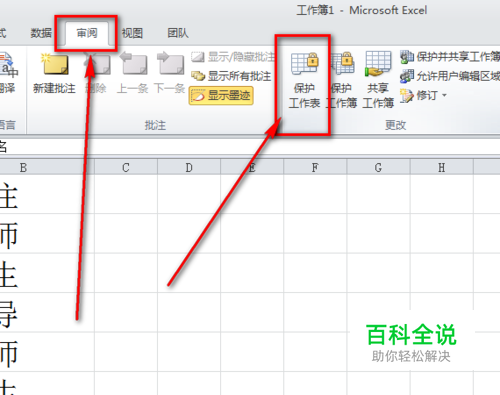Switch to the 数据 ribbon tab
This screenshot has width=500, height=395.
point(41,33)
